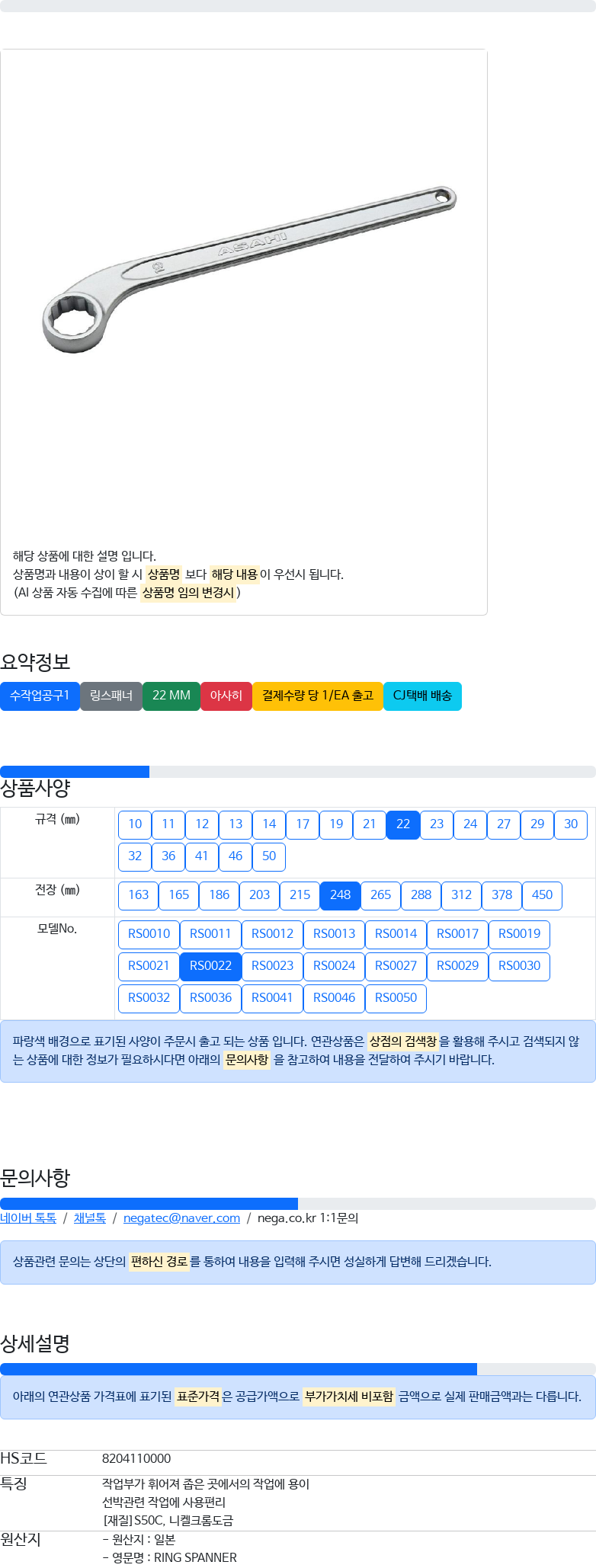This screenshot has width=596, height=1568.
Task: Choose the highlighted 248 length option
Action: coord(340,895)
